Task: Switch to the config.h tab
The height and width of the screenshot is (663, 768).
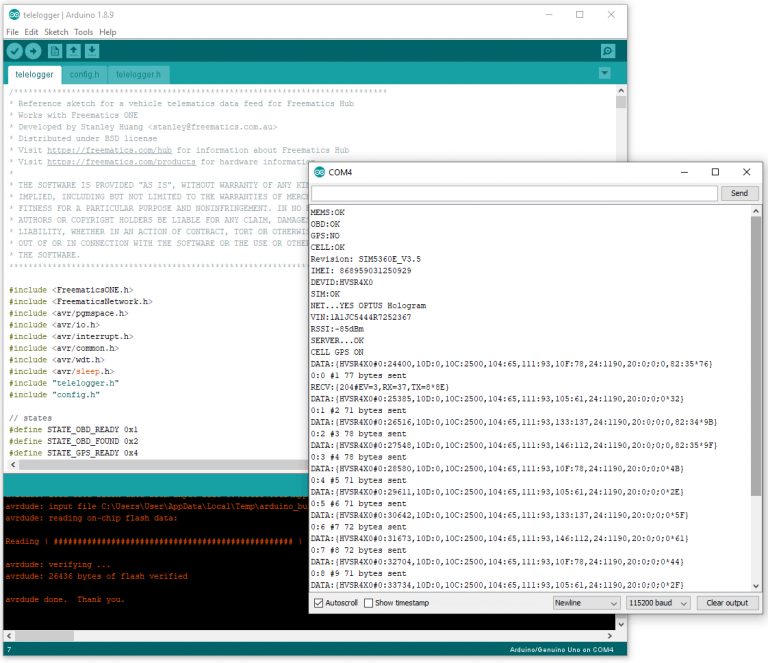Action: (84, 75)
